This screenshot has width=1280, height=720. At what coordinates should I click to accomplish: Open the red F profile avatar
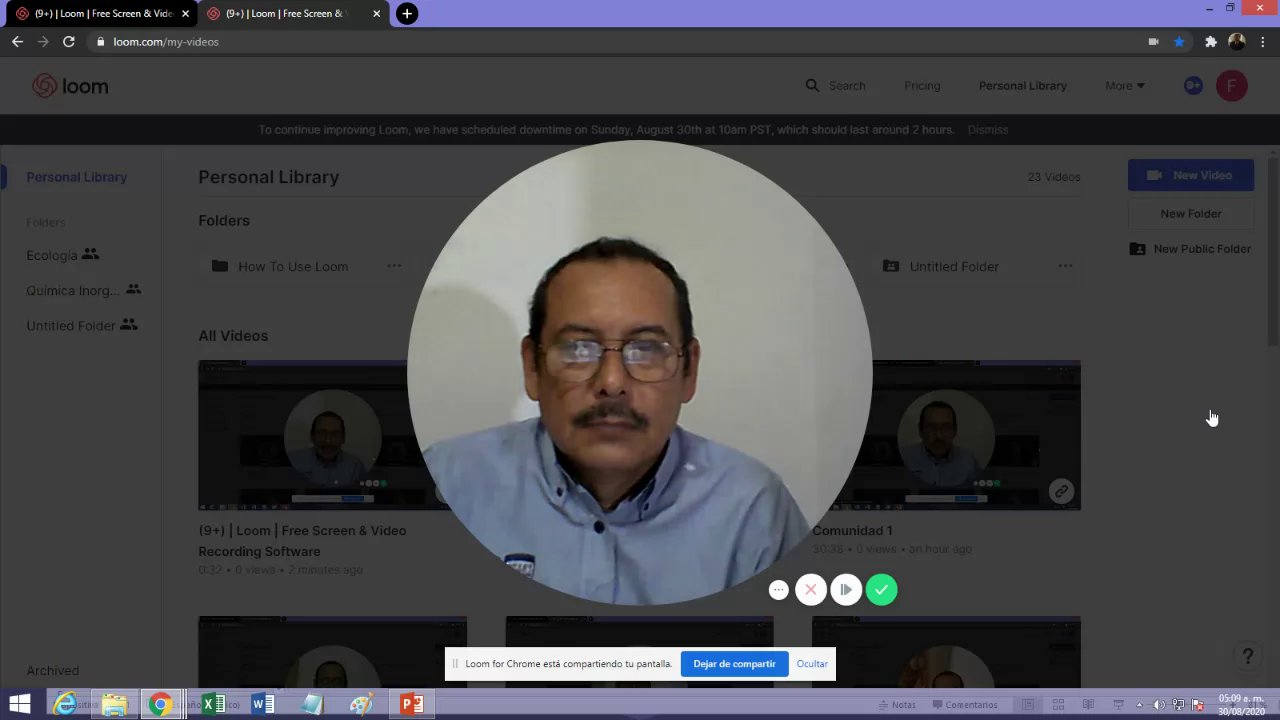point(1232,86)
